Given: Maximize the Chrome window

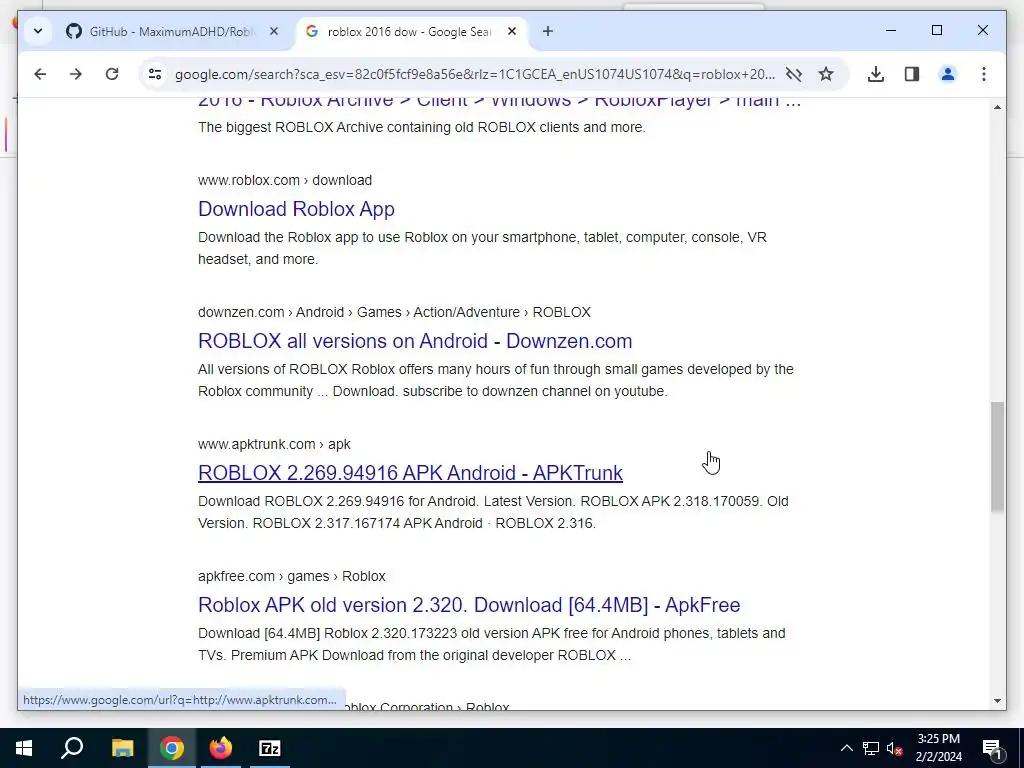Looking at the screenshot, I should click(x=936, y=31).
